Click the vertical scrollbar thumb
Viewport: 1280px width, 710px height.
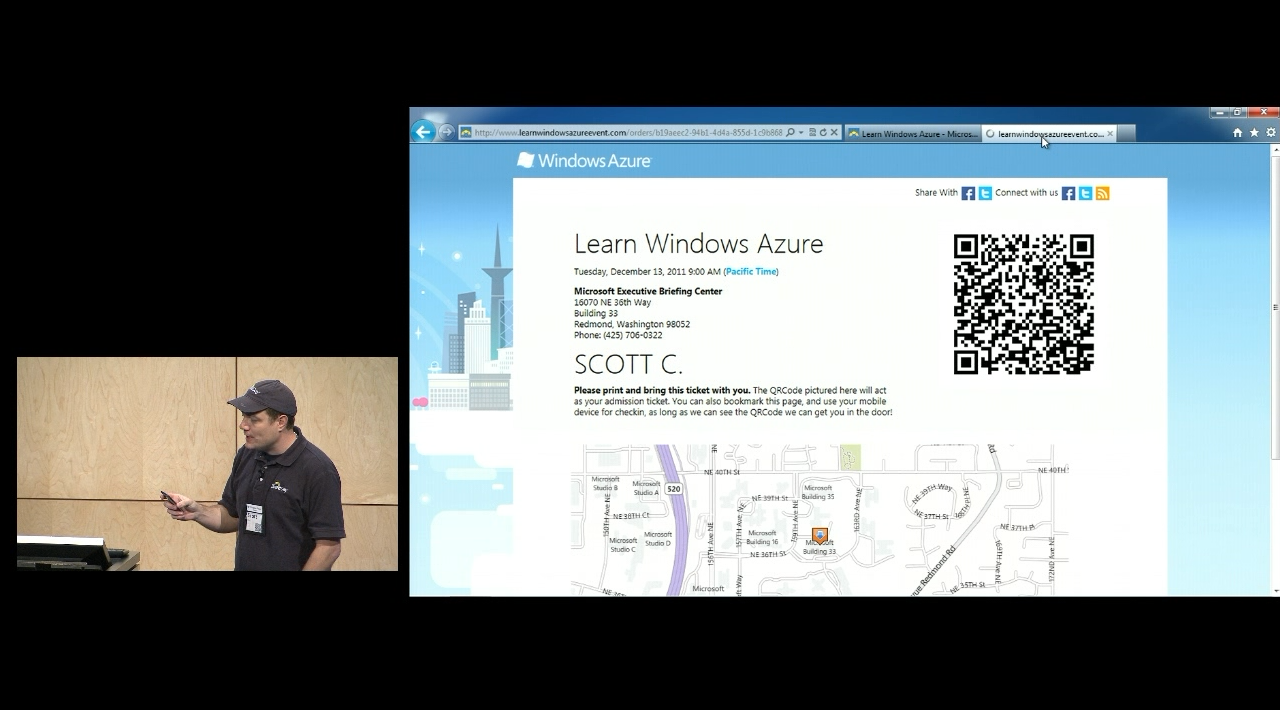(1275, 307)
